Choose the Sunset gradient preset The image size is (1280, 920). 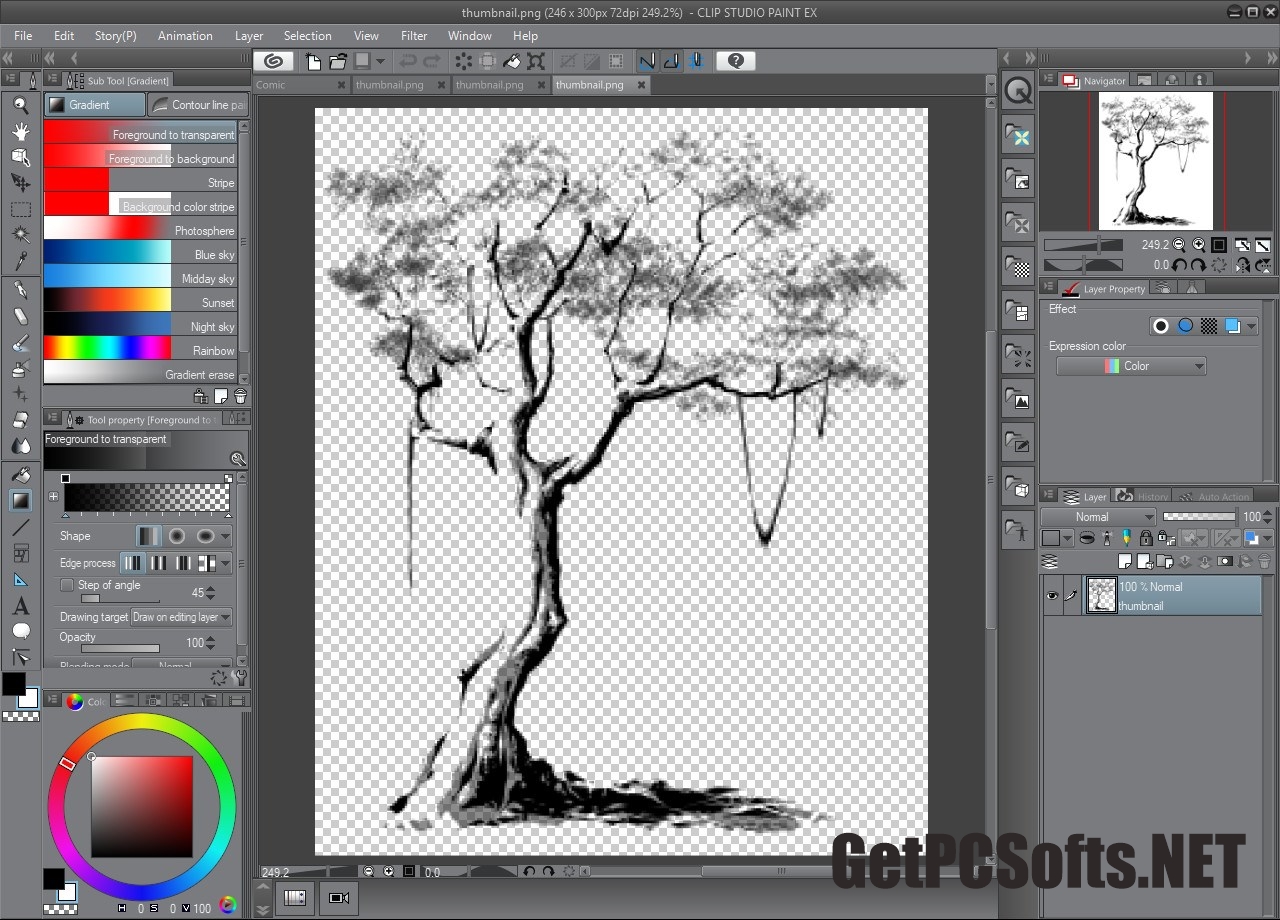(140, 302)
